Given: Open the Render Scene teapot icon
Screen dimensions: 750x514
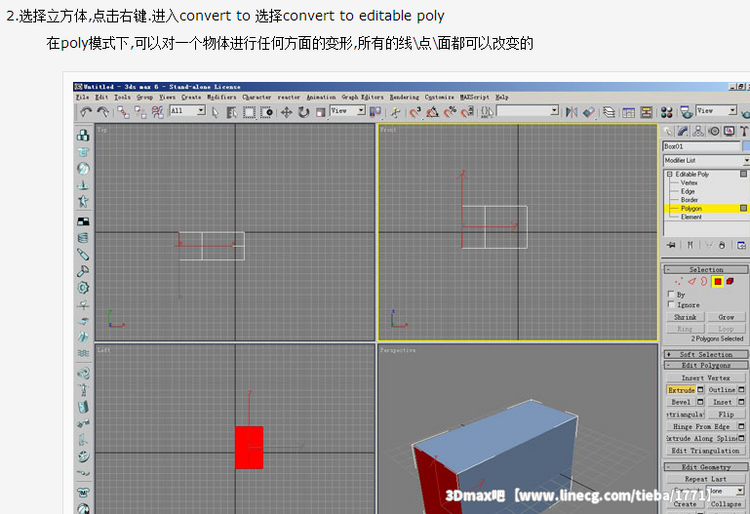Looking at the screenshot, I should (686, 112).
